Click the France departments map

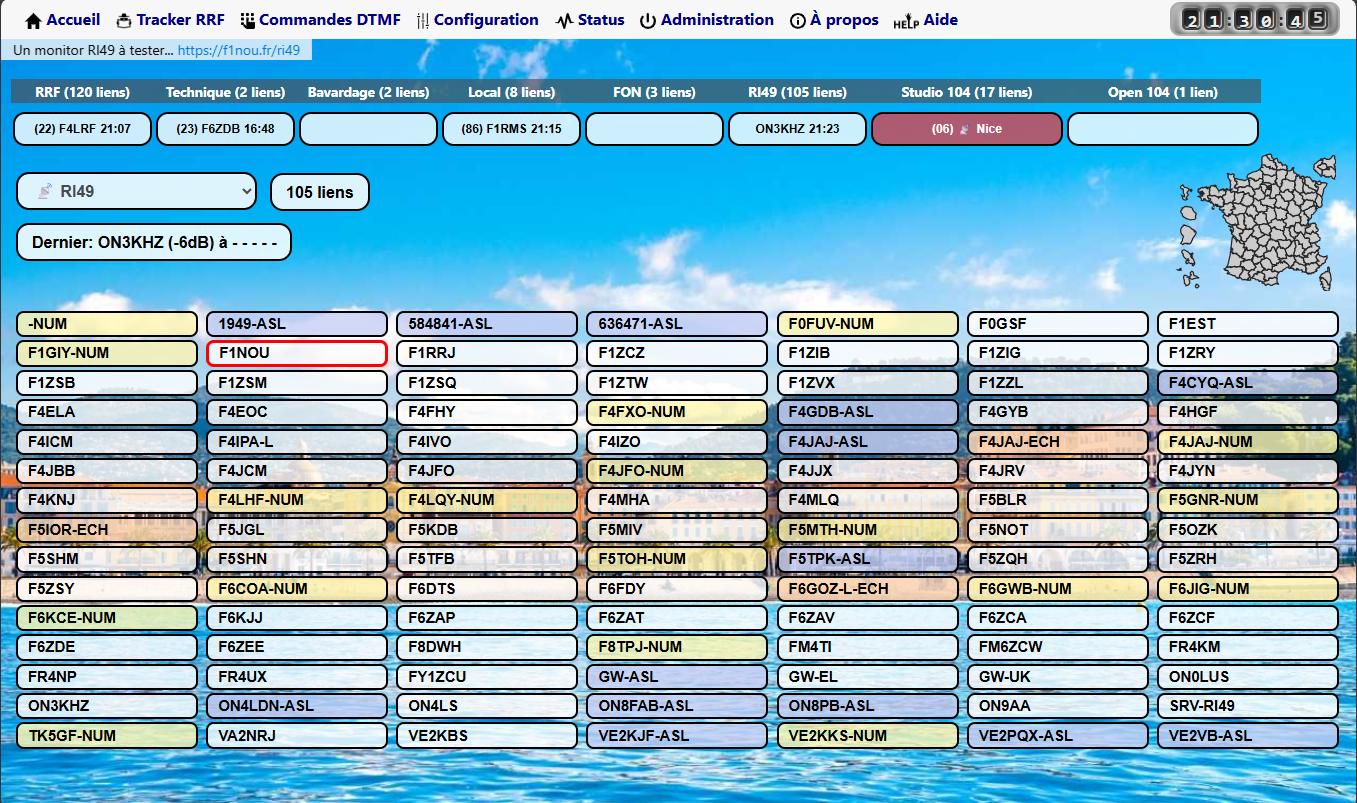[1255, 222]
